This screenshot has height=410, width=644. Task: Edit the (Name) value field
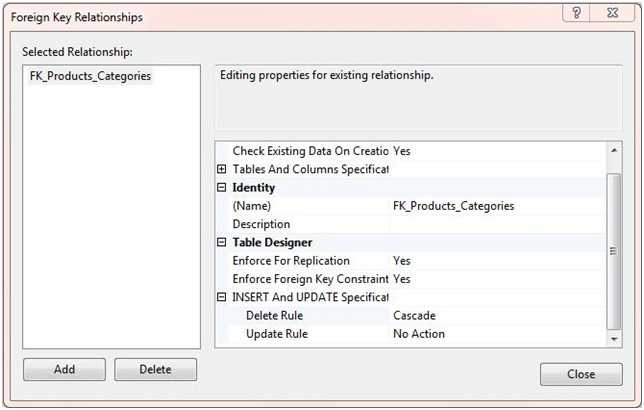tap(497, 206)
